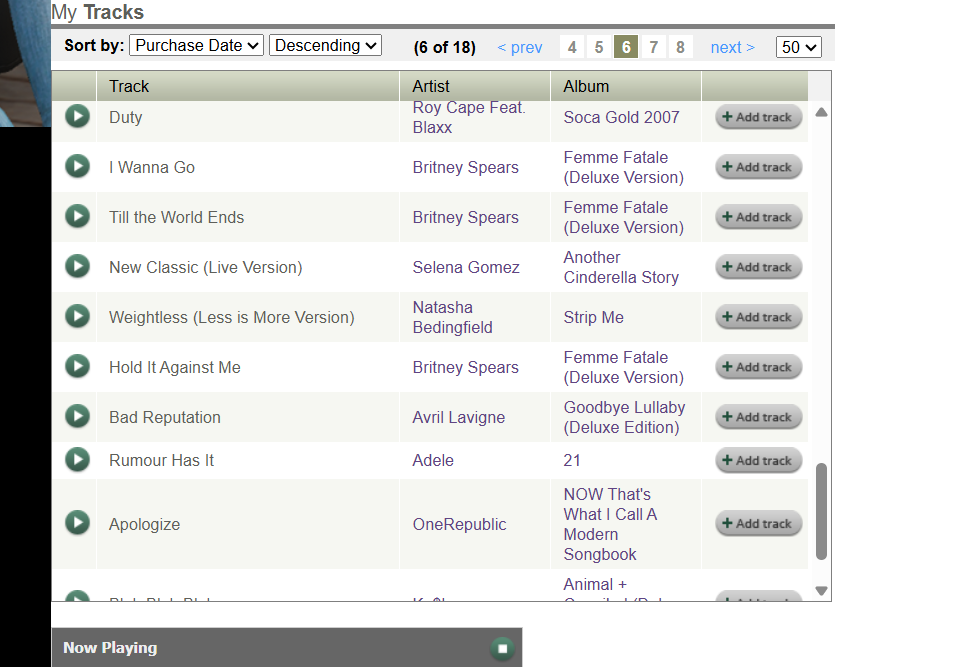The image size is (967, 667).
Task: Play the track Duty
Action: [x=77, y=116]
